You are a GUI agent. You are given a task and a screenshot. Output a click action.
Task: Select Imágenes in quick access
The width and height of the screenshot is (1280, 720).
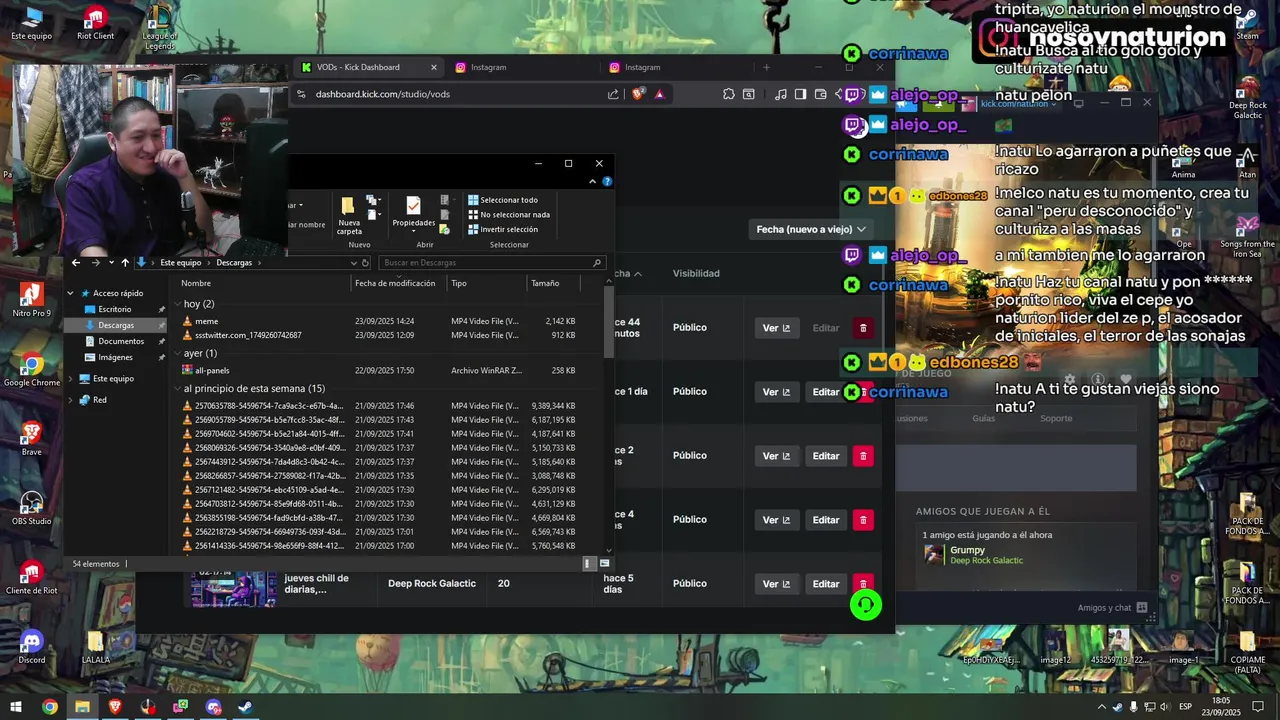[115, 357]
